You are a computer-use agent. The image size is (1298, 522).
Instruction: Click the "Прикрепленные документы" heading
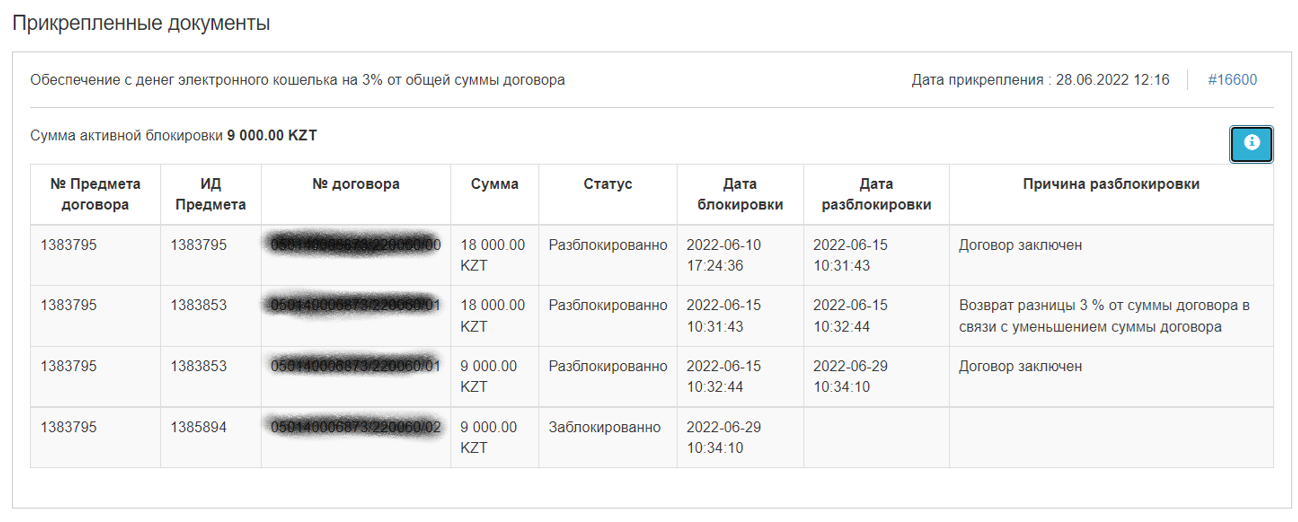(141, 23)
